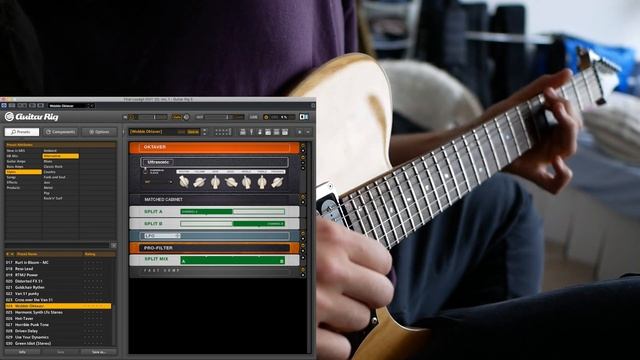Switch to the Components tab
640x360 pixels.
point(60,132)
